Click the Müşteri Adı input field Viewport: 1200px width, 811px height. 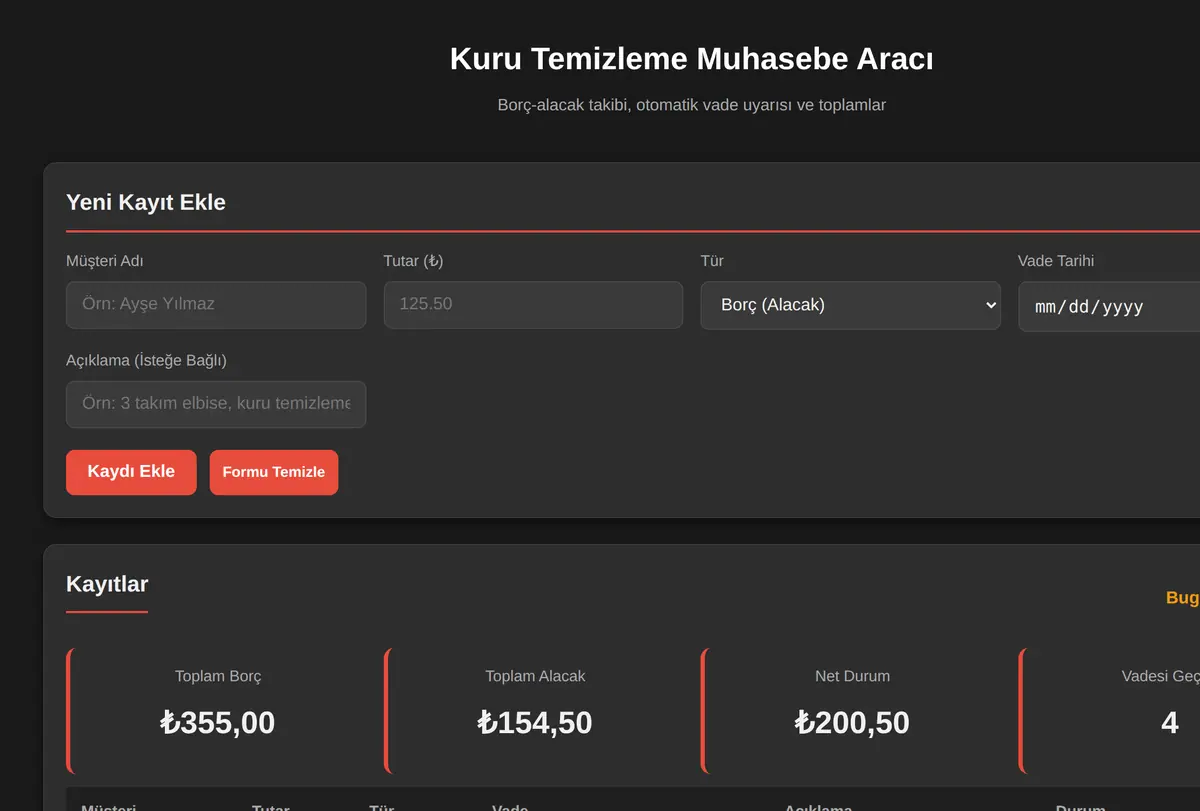click(x=216, y=305)
